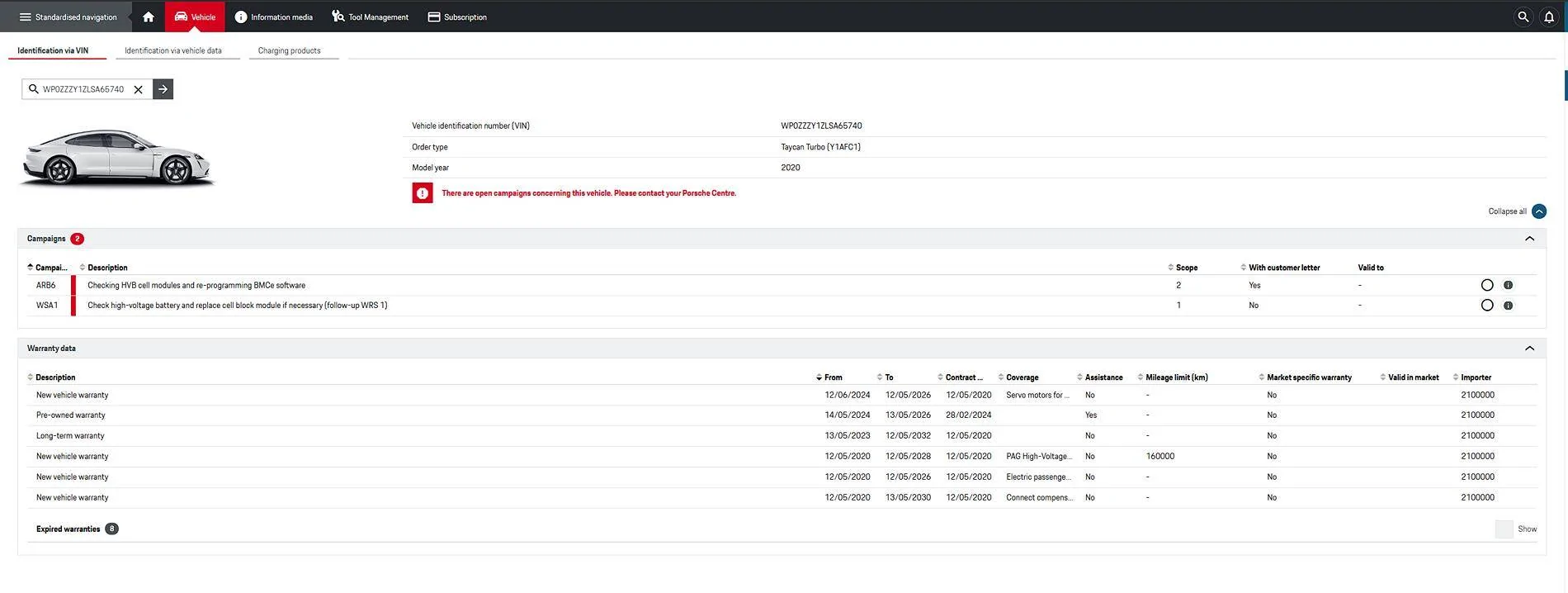Sort warranties by Market specific warranty

[1305, 377]
